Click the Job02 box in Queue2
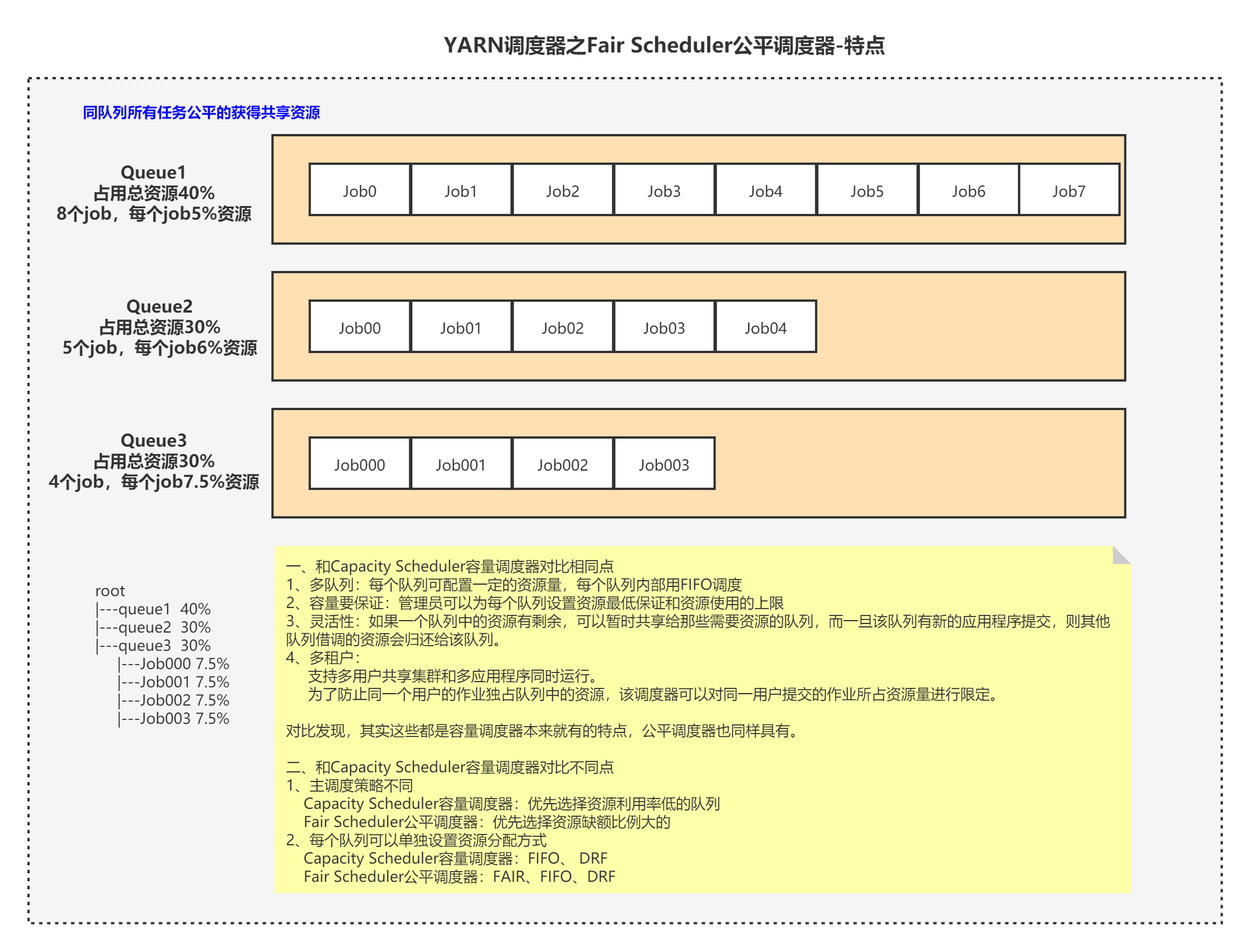 (x=562, y=327)
